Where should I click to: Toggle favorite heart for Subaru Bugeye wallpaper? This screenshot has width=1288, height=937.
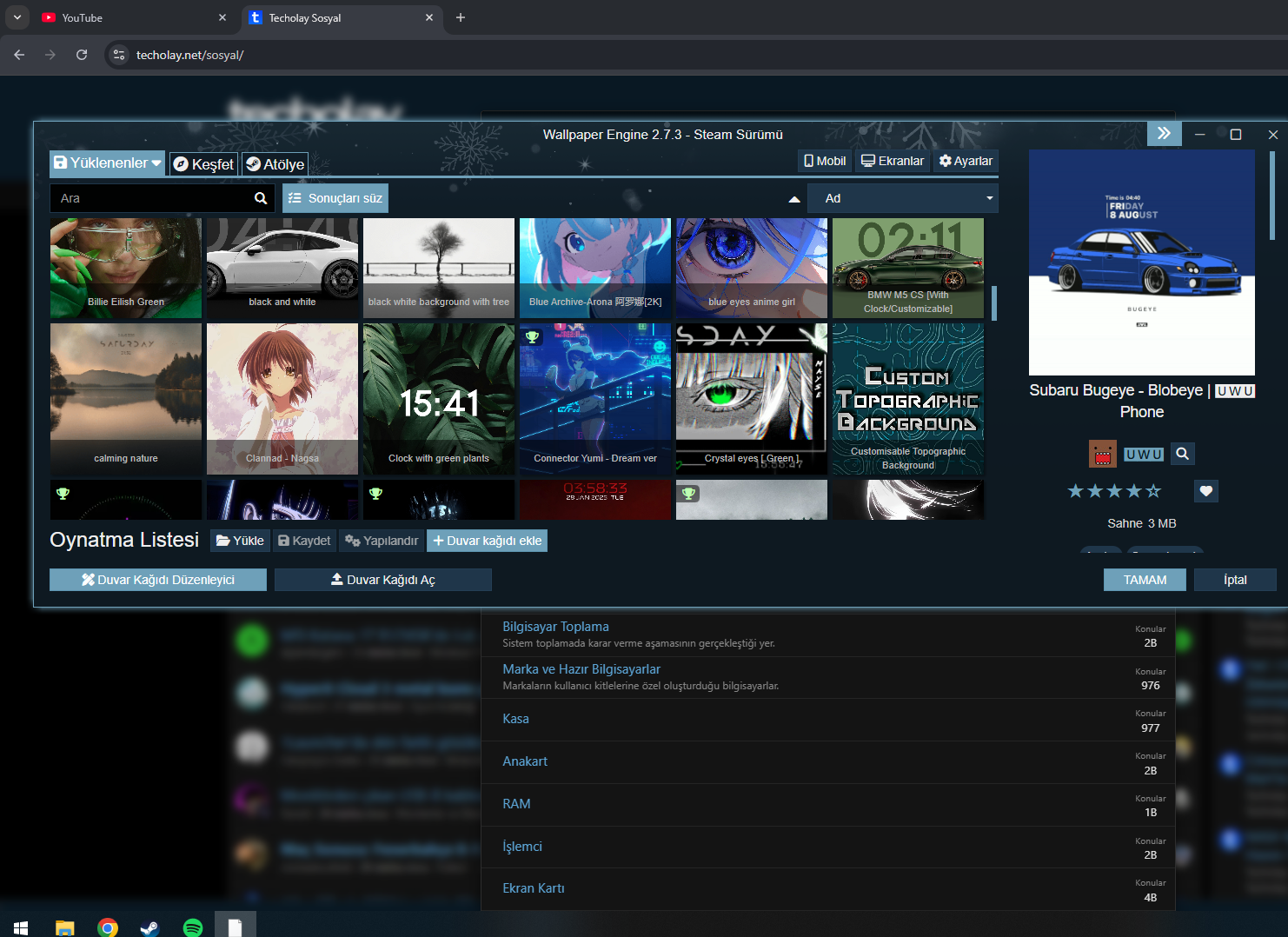tap(1206, 491)
